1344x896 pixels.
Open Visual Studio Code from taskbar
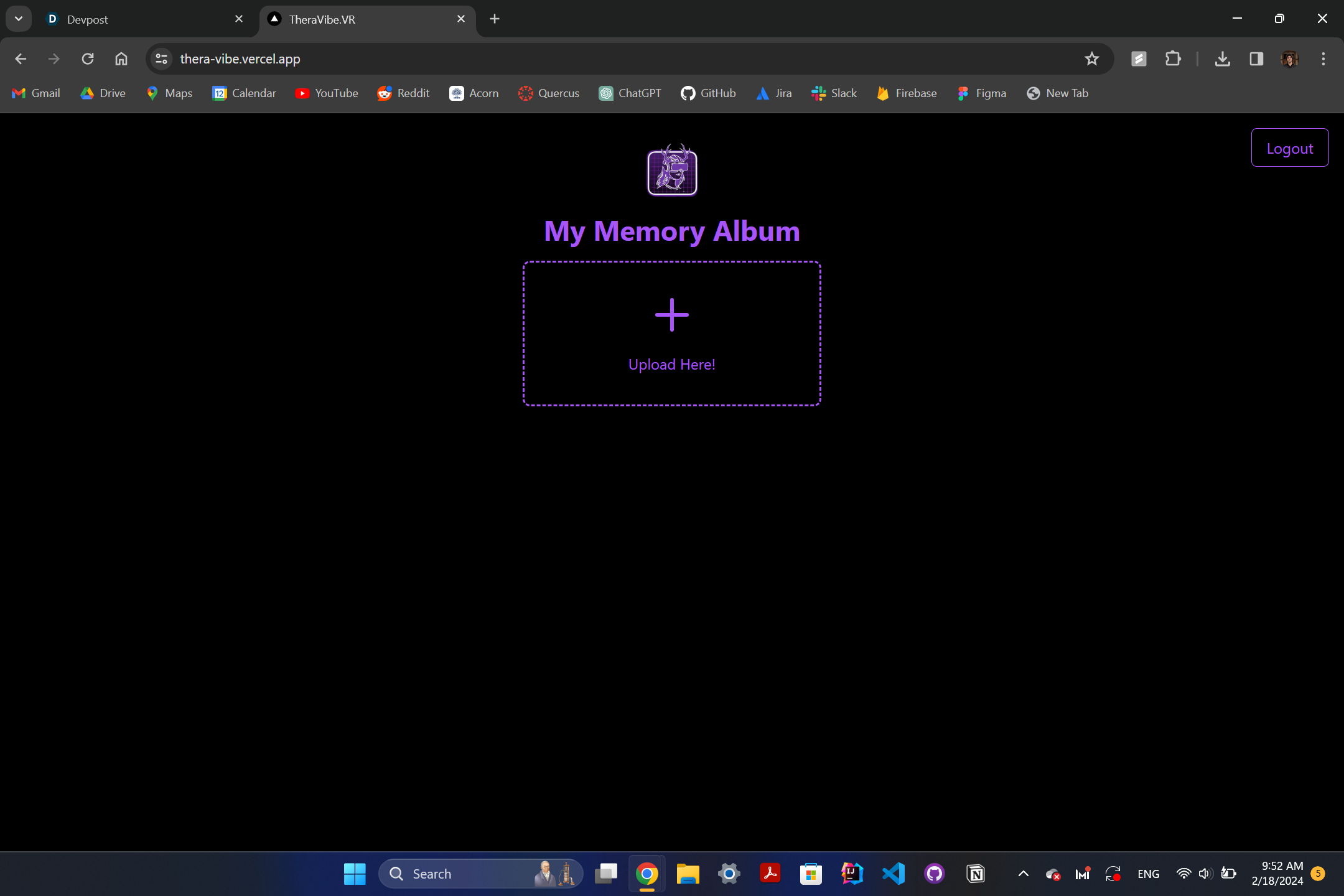(893, 874)
